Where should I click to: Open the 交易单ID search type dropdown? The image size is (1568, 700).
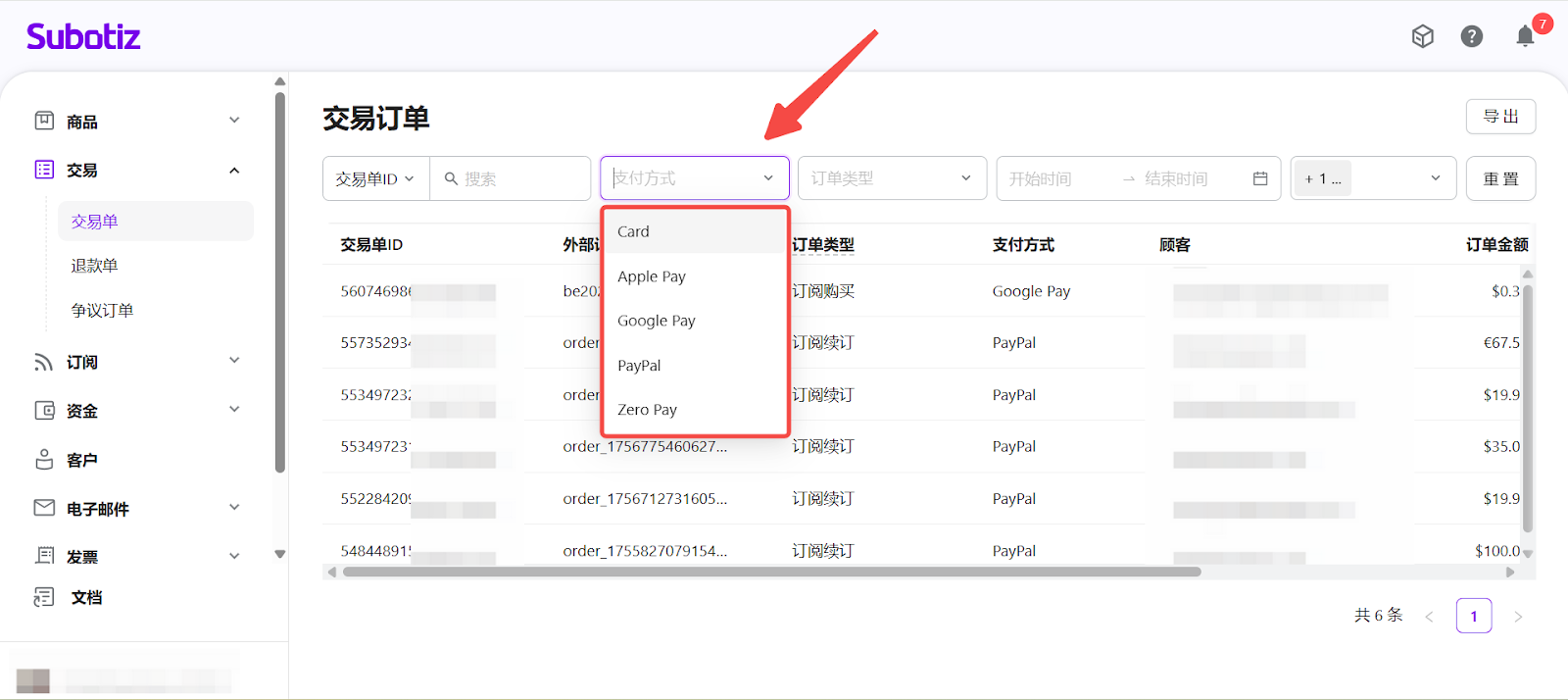click(375, 178)
